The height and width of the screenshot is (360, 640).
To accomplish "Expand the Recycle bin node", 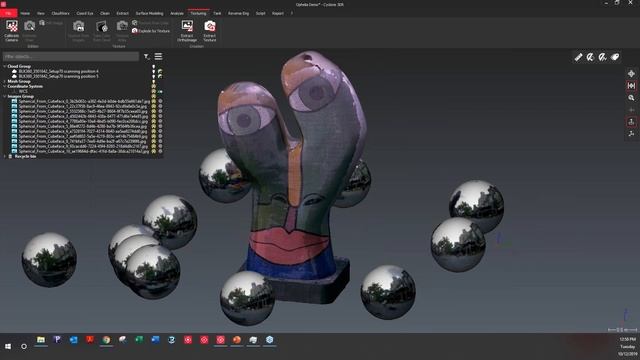I will [4, 156].
